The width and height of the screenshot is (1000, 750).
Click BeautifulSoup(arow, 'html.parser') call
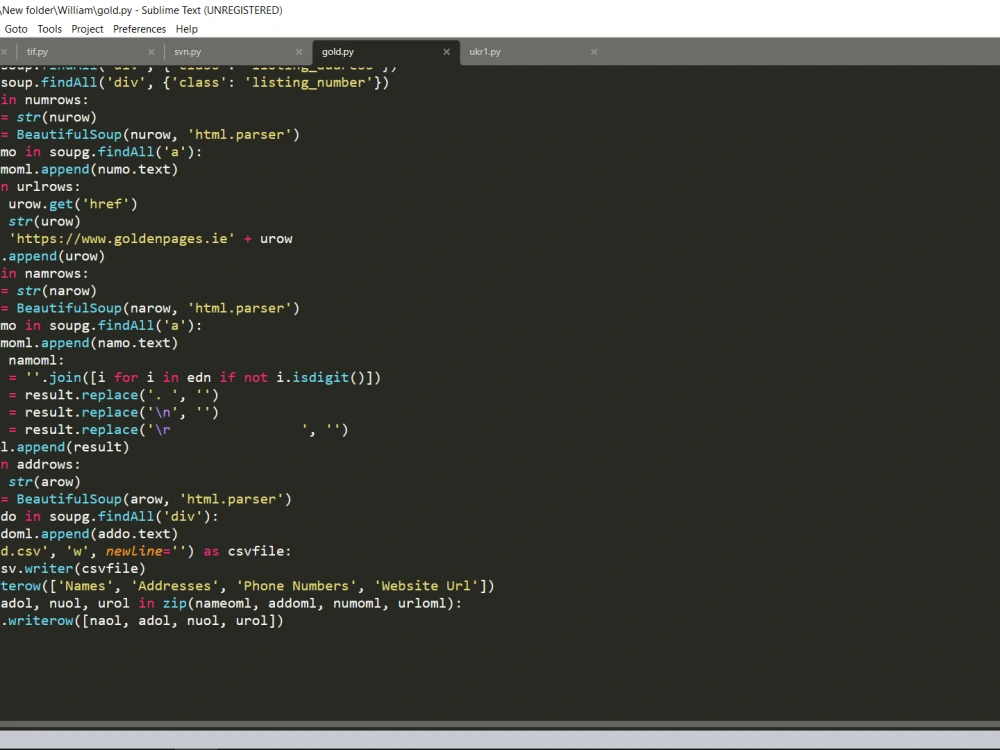154,499
